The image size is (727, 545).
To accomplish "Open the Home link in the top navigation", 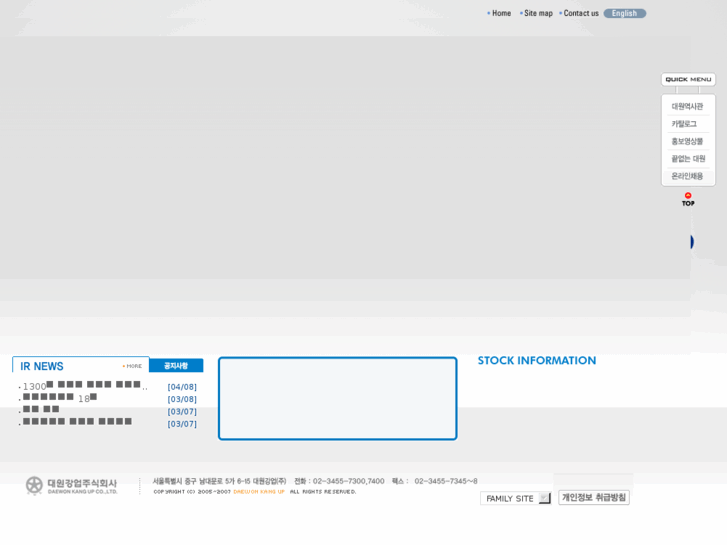I will (x=501, y=13).
